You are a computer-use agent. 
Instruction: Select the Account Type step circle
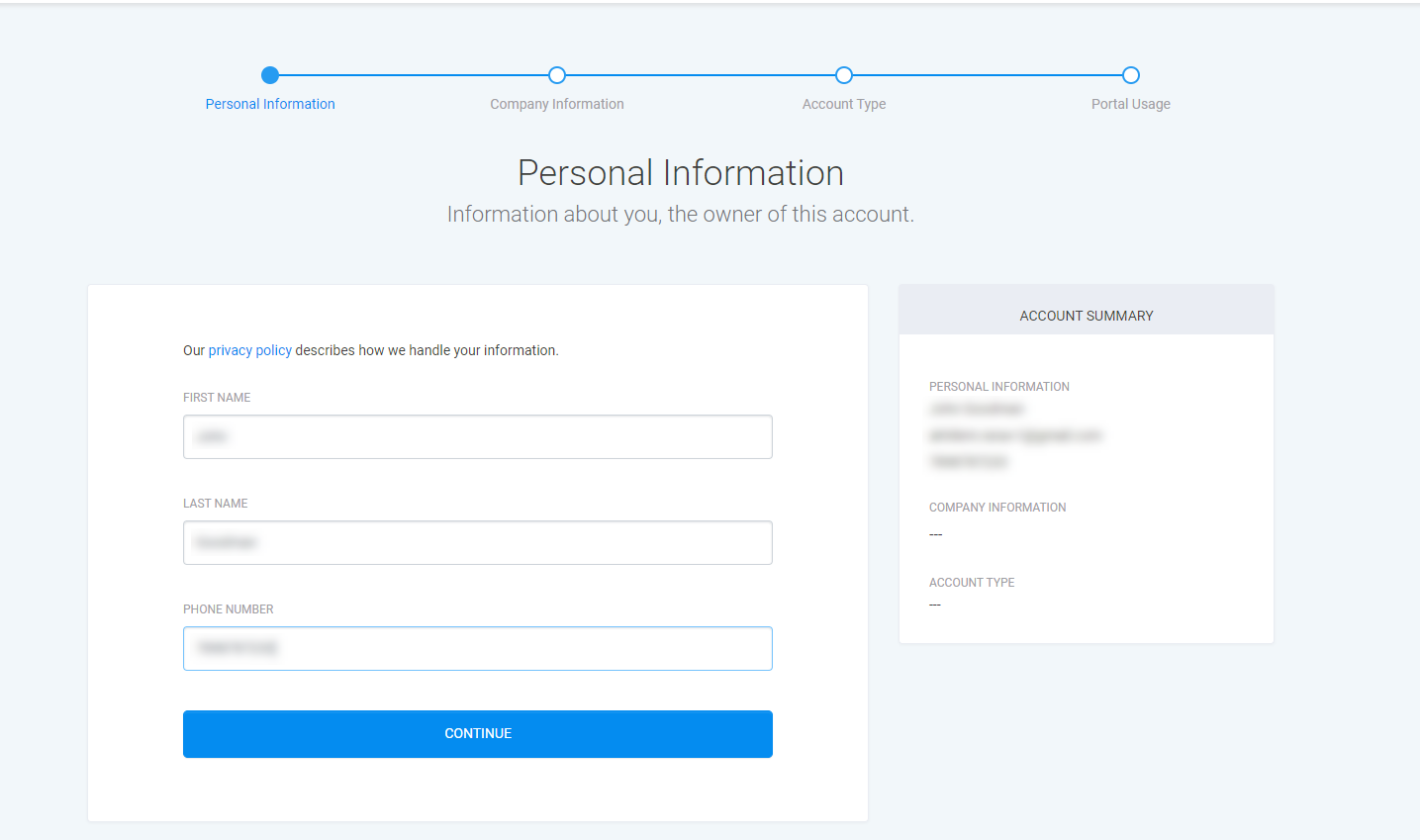coord(844,75)
